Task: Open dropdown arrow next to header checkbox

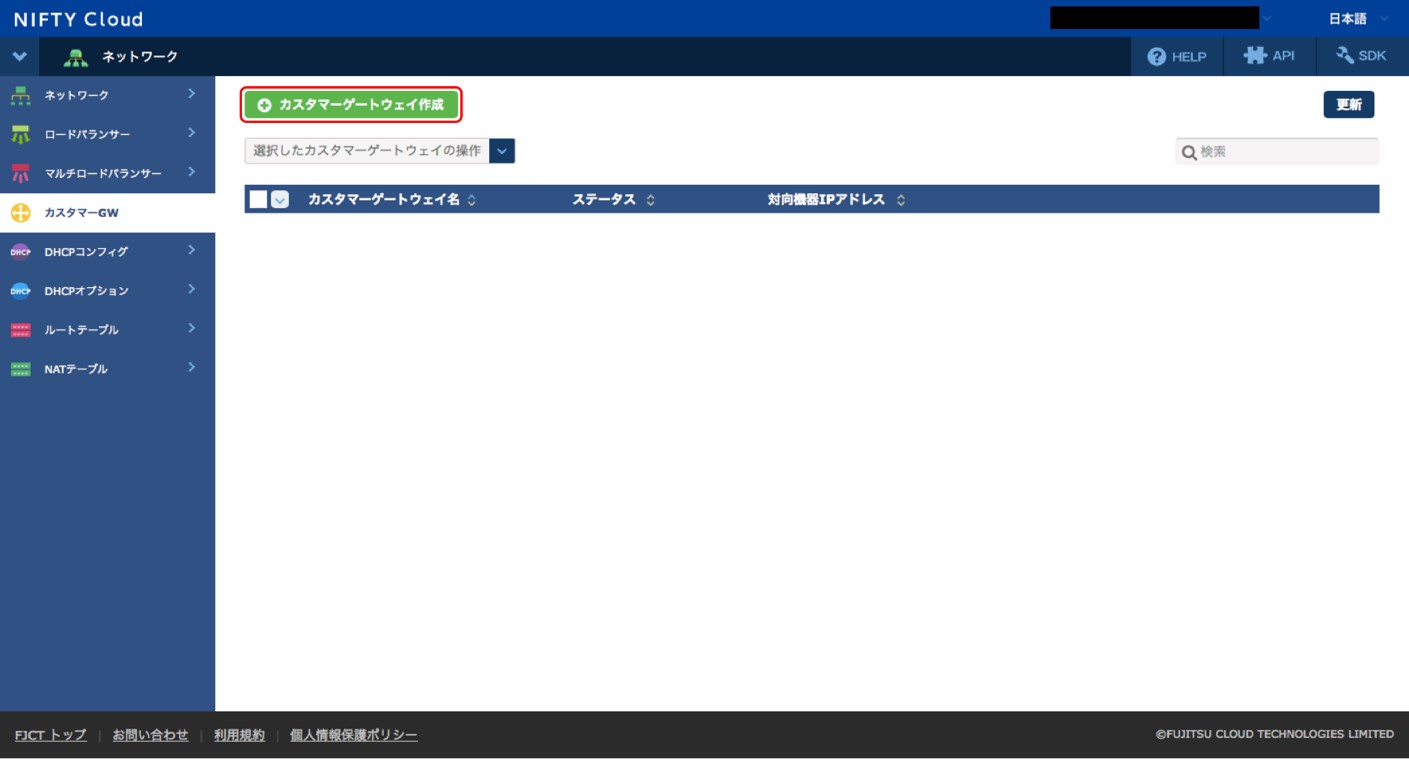Action: click(280, 200)
